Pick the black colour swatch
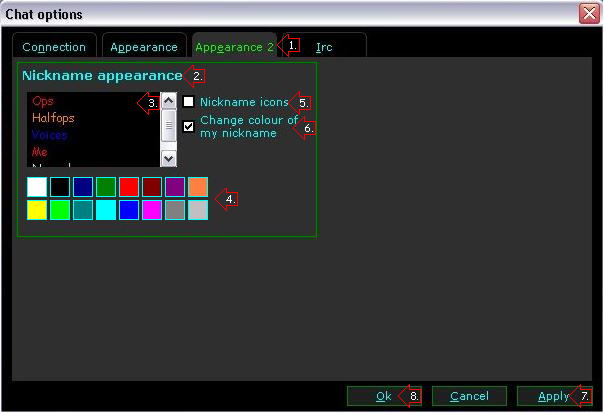This screenshot has width=604, height=413. click(x=60, y=187)
